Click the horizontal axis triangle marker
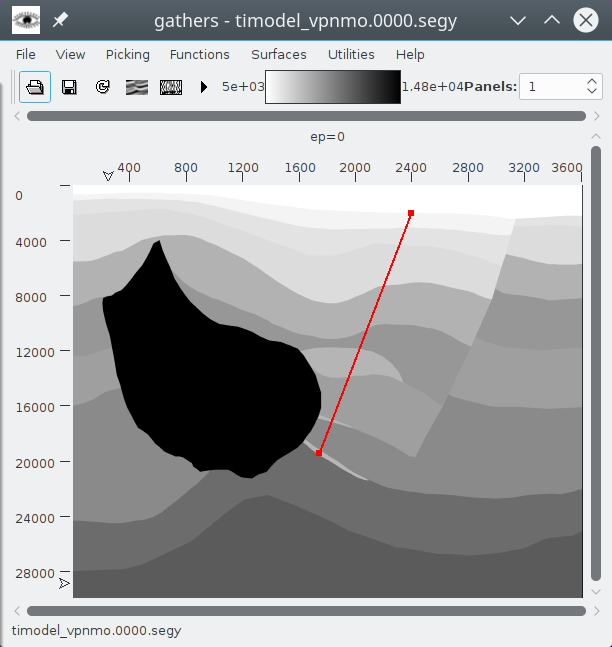Image resolution: width=612 pixels, height=647 pixels. point(108,176)
